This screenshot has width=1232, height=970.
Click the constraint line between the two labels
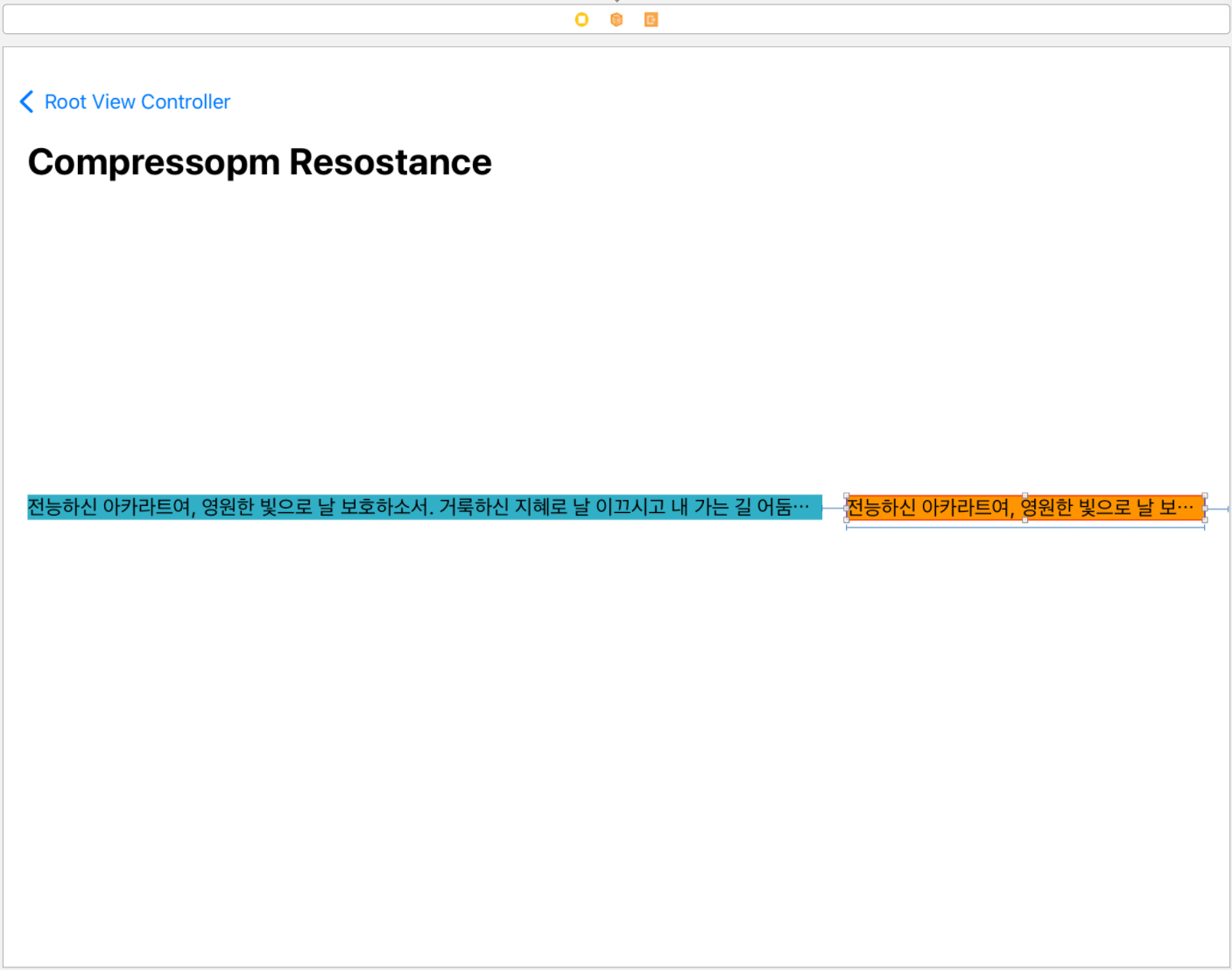834,508
